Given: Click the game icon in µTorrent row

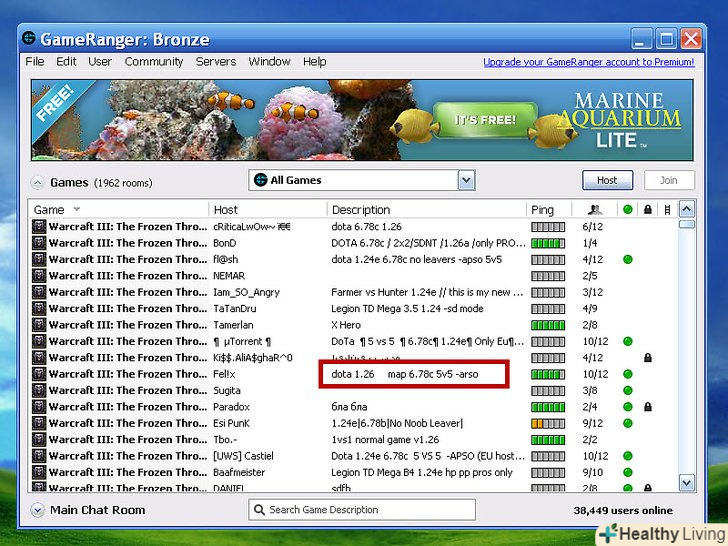Looking at the screenshot, I should pos(39,341).
